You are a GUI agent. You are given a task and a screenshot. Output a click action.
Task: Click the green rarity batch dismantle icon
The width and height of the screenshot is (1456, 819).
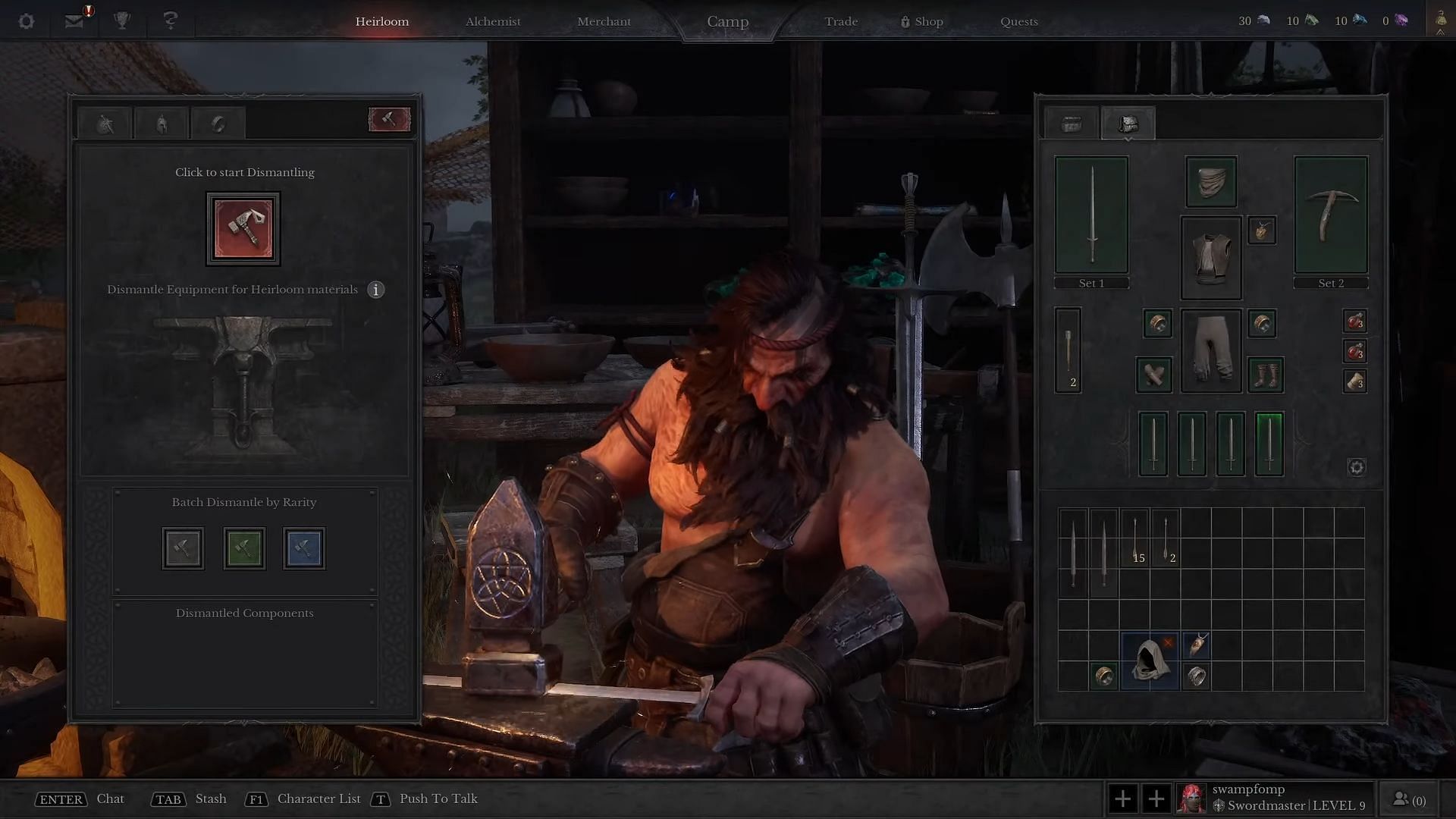pyautogui.click(x=243, y=547)
